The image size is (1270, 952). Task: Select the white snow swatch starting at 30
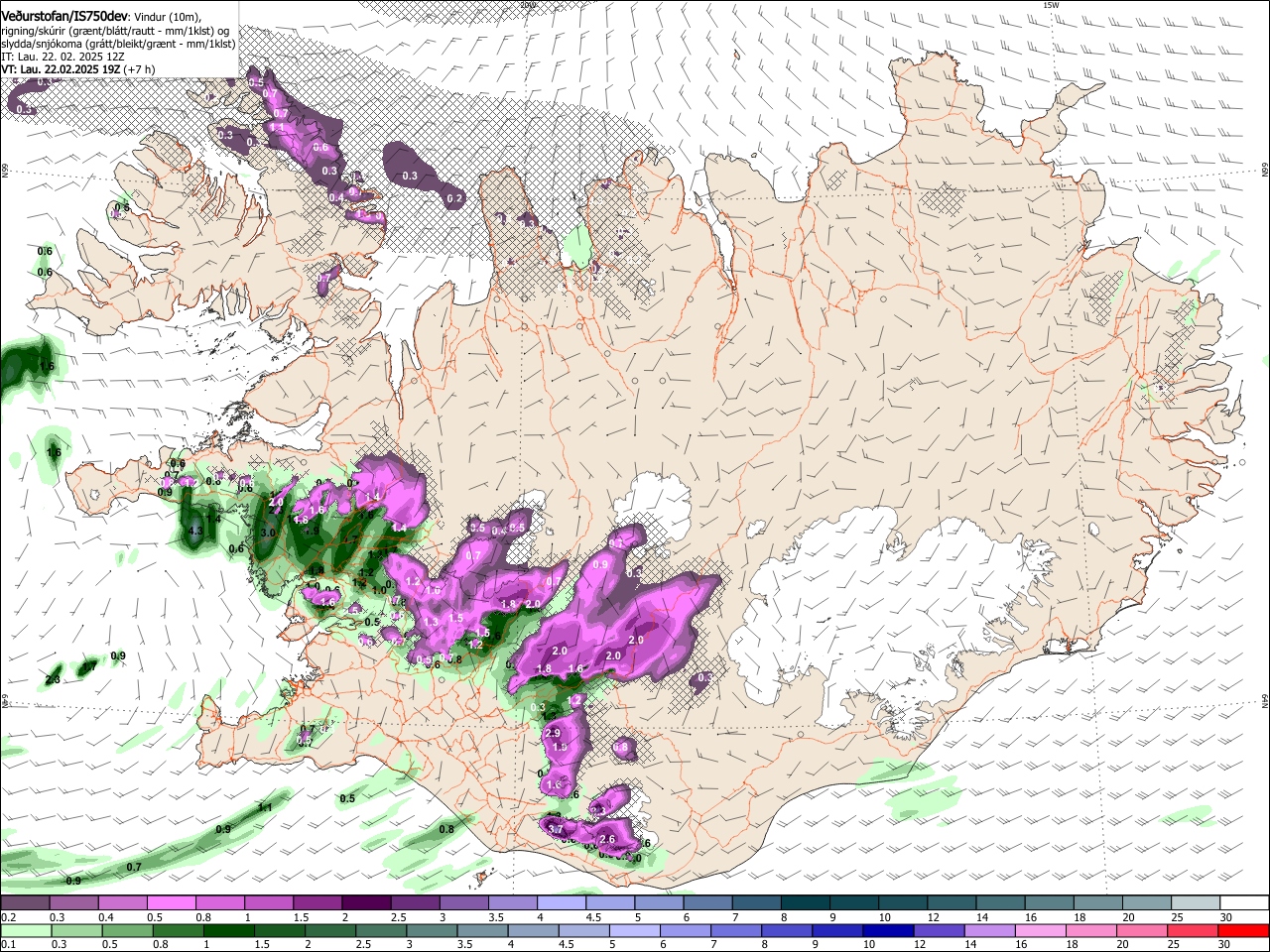tap(1245, 903)
